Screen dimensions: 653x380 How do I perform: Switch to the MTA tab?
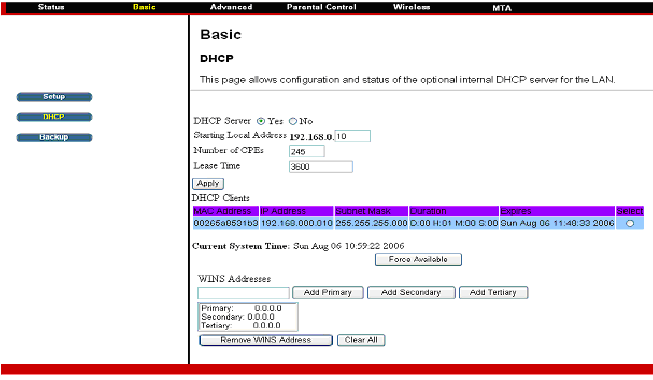(502, 8)
